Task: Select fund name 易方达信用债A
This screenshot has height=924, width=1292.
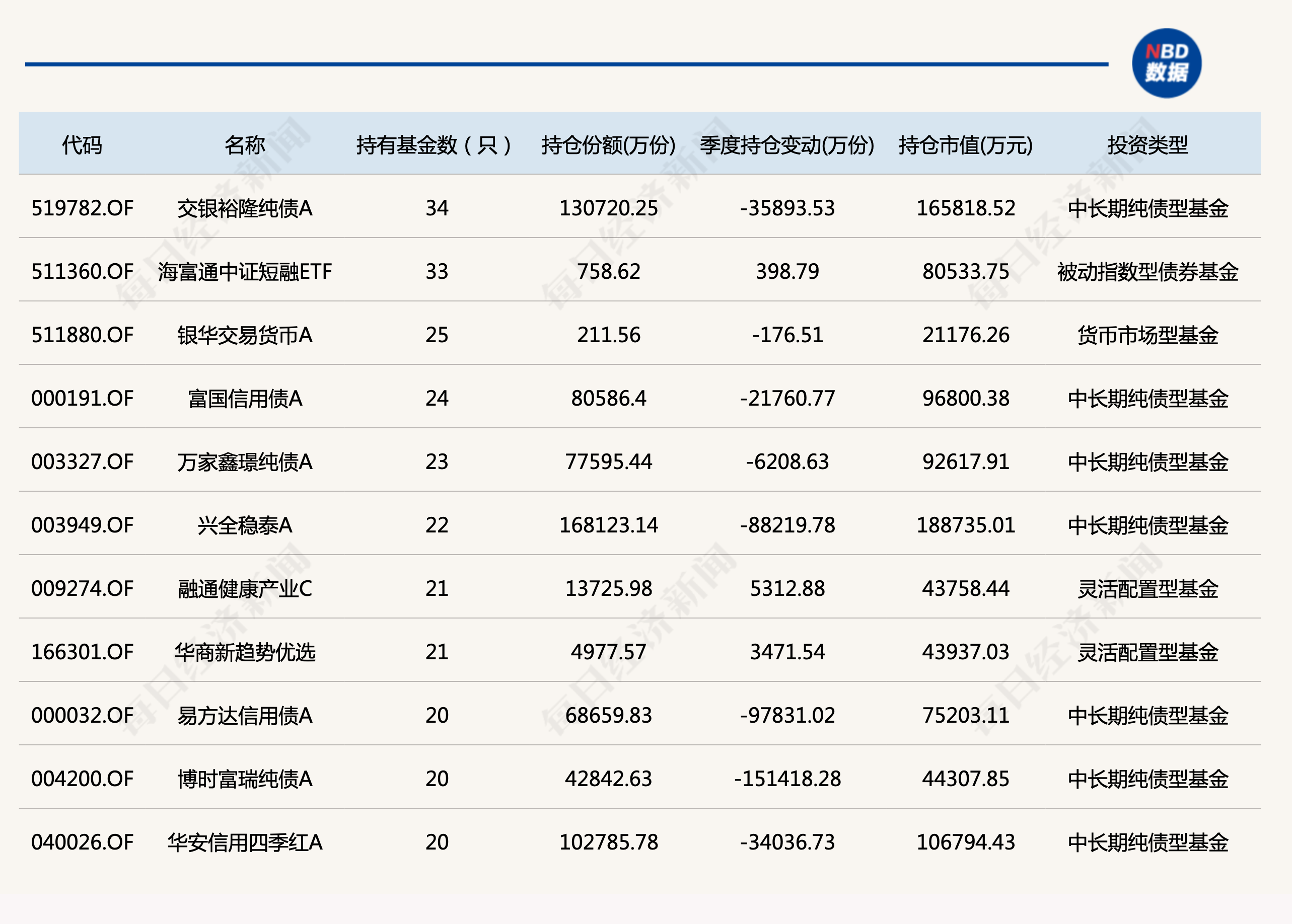Action: click(245, 715)
